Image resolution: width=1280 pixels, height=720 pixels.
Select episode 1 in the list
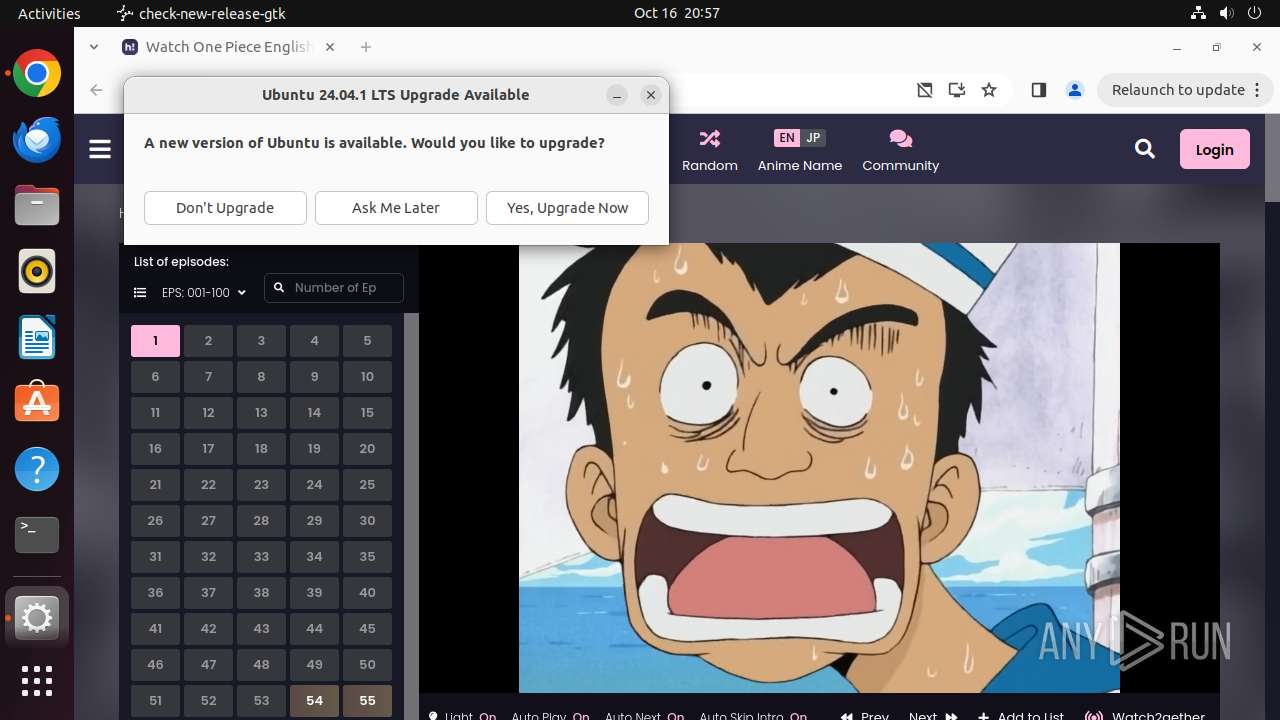tap(155, 341)
